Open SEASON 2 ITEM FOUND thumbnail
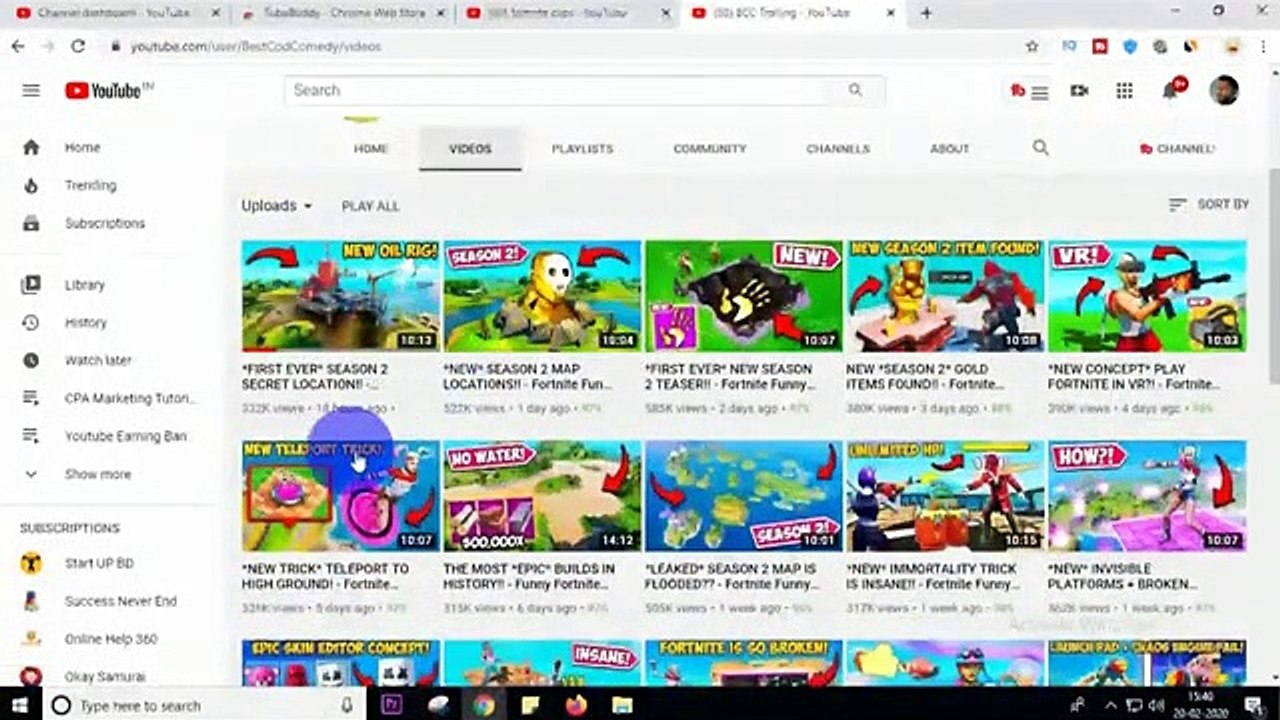The height and width of the screenshot is (720, 1280). coord(945,296)
